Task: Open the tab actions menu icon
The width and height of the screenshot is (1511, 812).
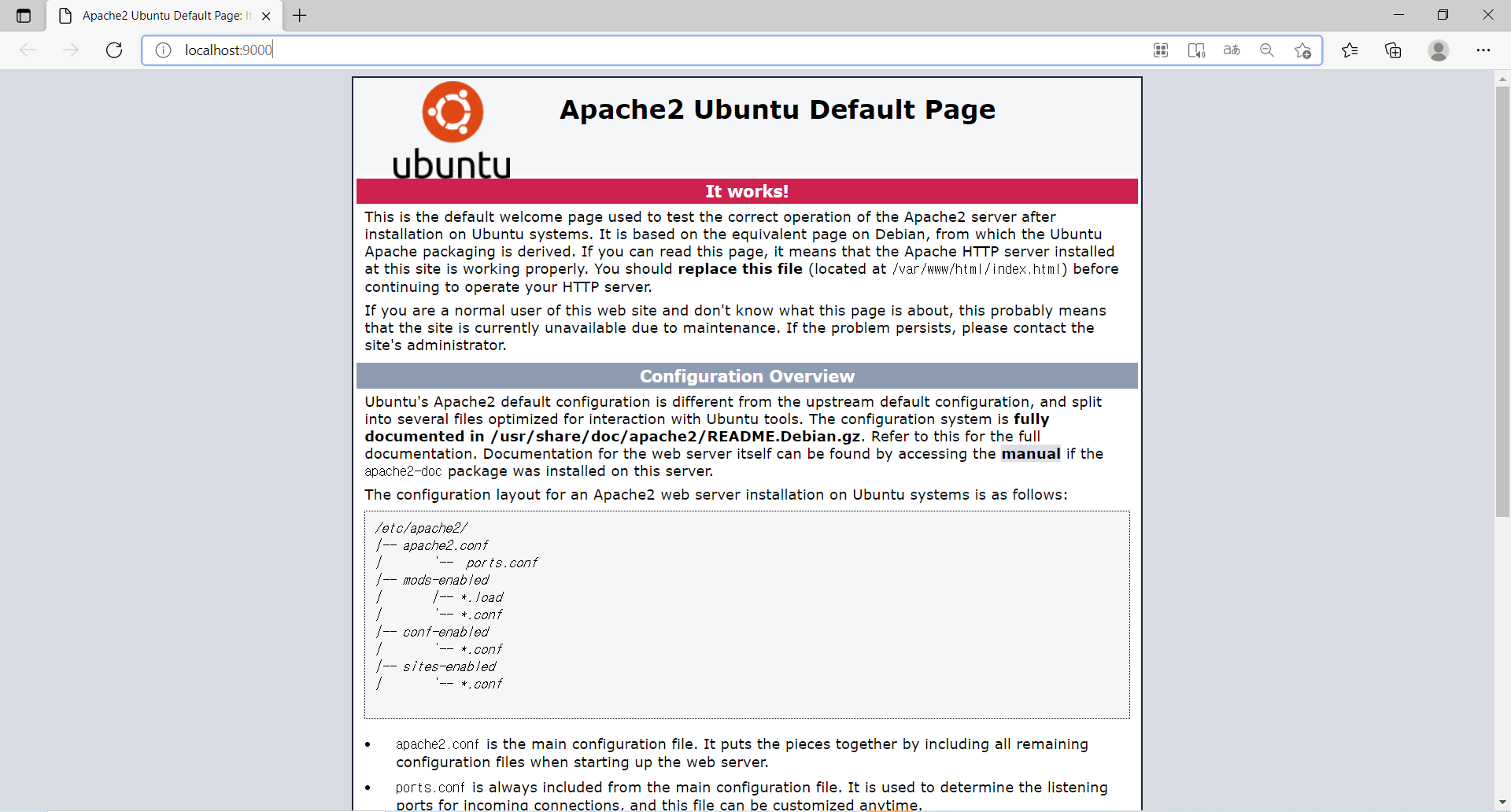Action: click(x=24, y=16)
